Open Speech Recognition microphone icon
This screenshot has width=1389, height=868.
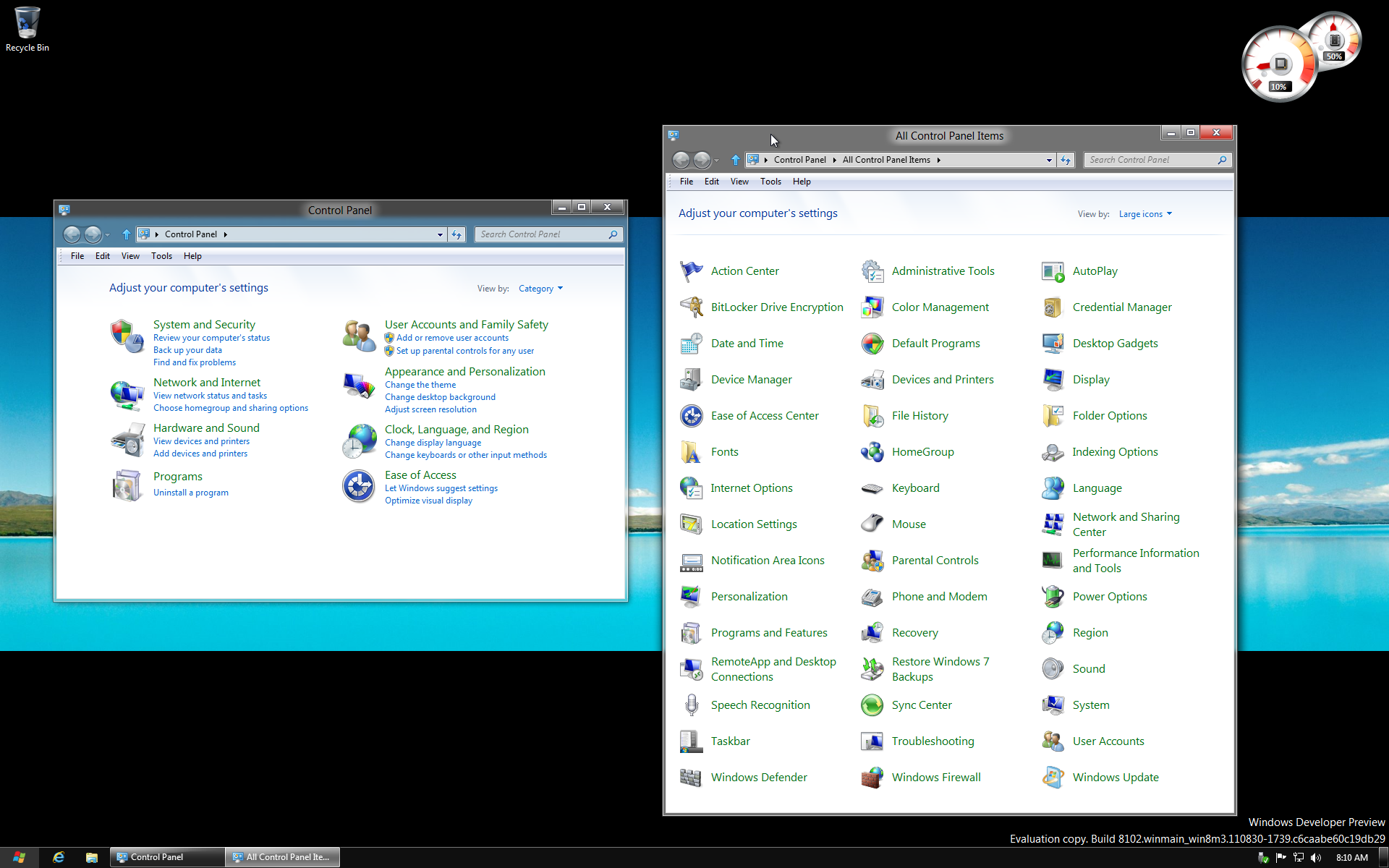tap(691, 705)
